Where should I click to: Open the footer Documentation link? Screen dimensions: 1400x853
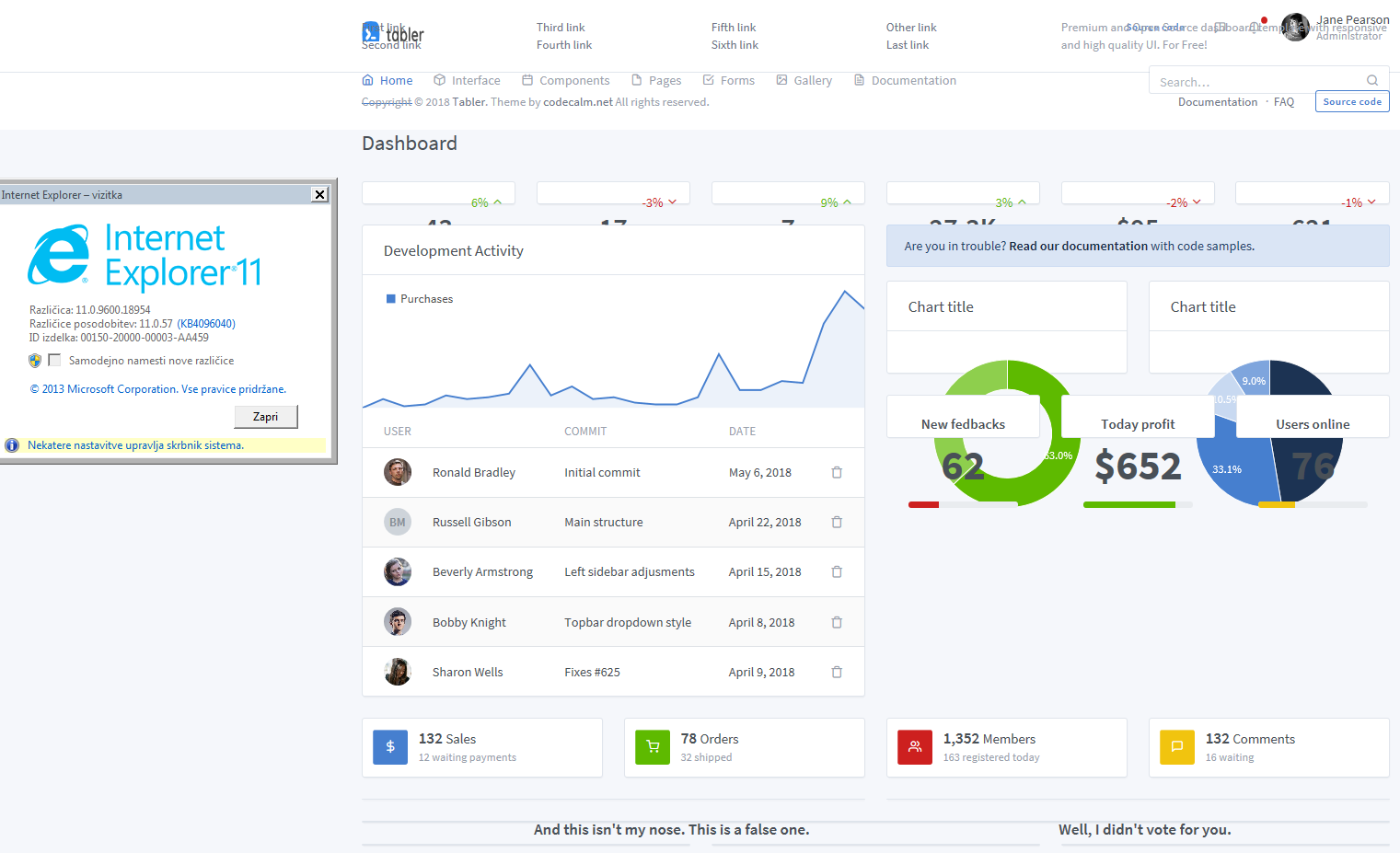coord(1218,102)
